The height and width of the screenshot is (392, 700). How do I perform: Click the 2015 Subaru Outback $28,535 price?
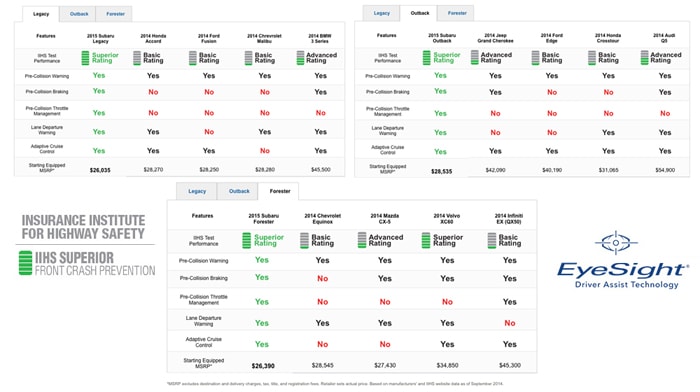click(x=442, y=171)
